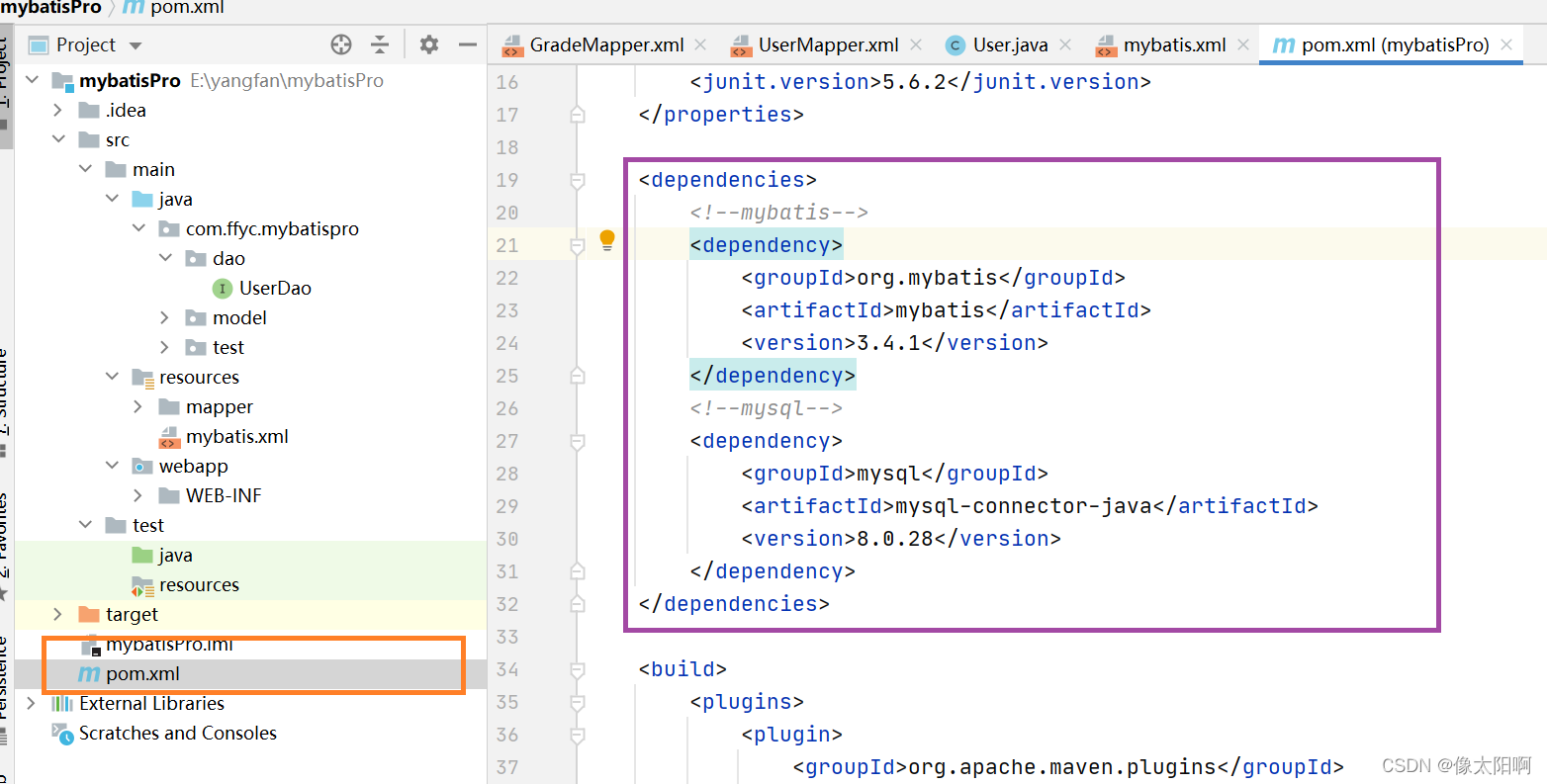
Task: Click the collapse all icon in Project panel
Action: click(x=380, y=44)
